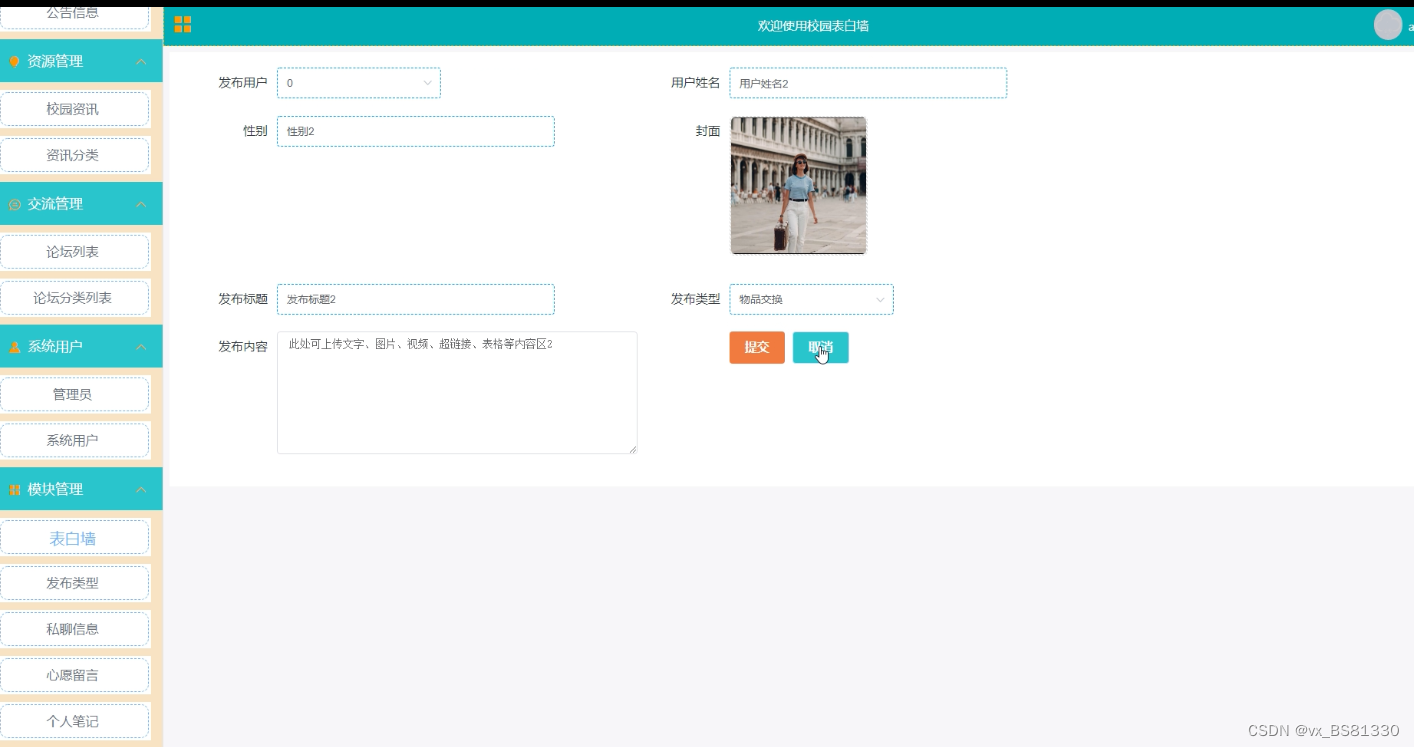Open 公告信息 menu item

pos(74,13)
